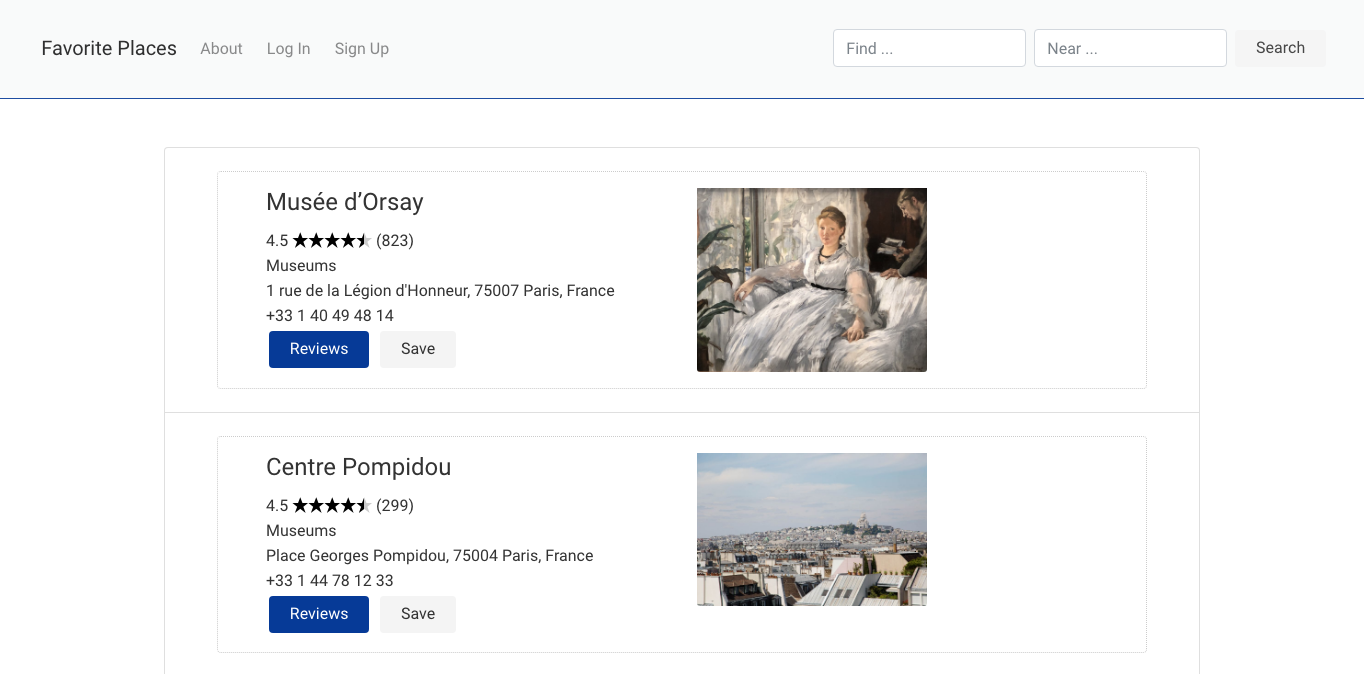This screenshot has width=1364, height=674.
Task: Click the Musée d'Orsay title
Action: 345,202
